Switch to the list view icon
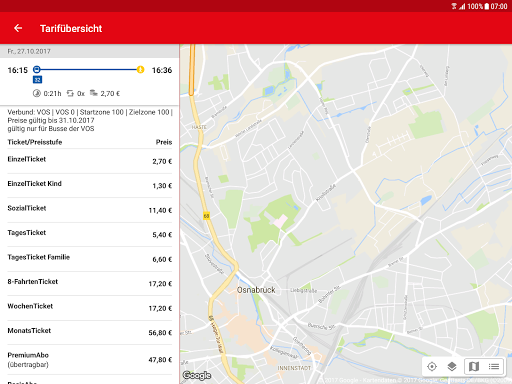Screen dimensions: 512x384 point(494,367)
